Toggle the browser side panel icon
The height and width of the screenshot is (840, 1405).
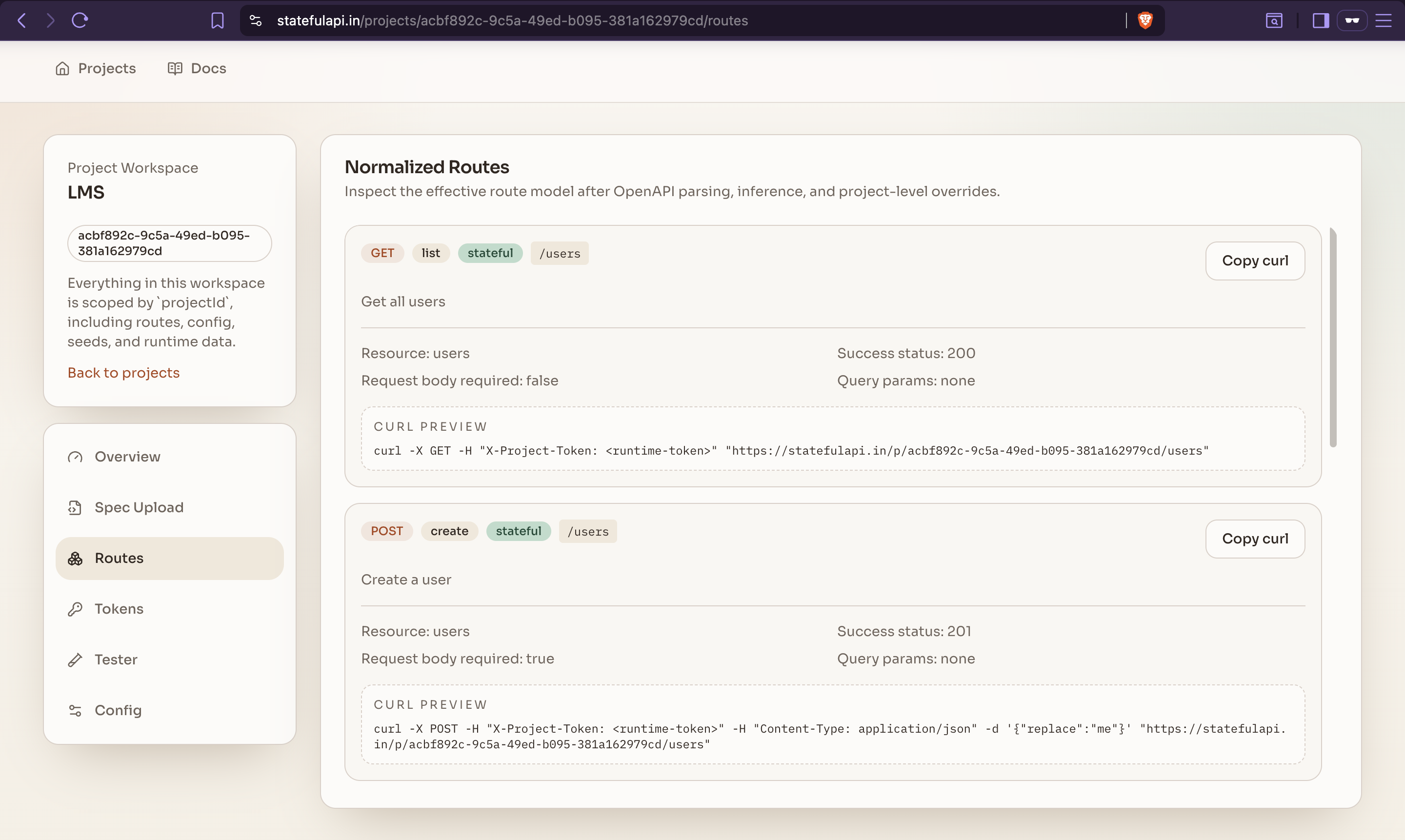point(1320,20)
